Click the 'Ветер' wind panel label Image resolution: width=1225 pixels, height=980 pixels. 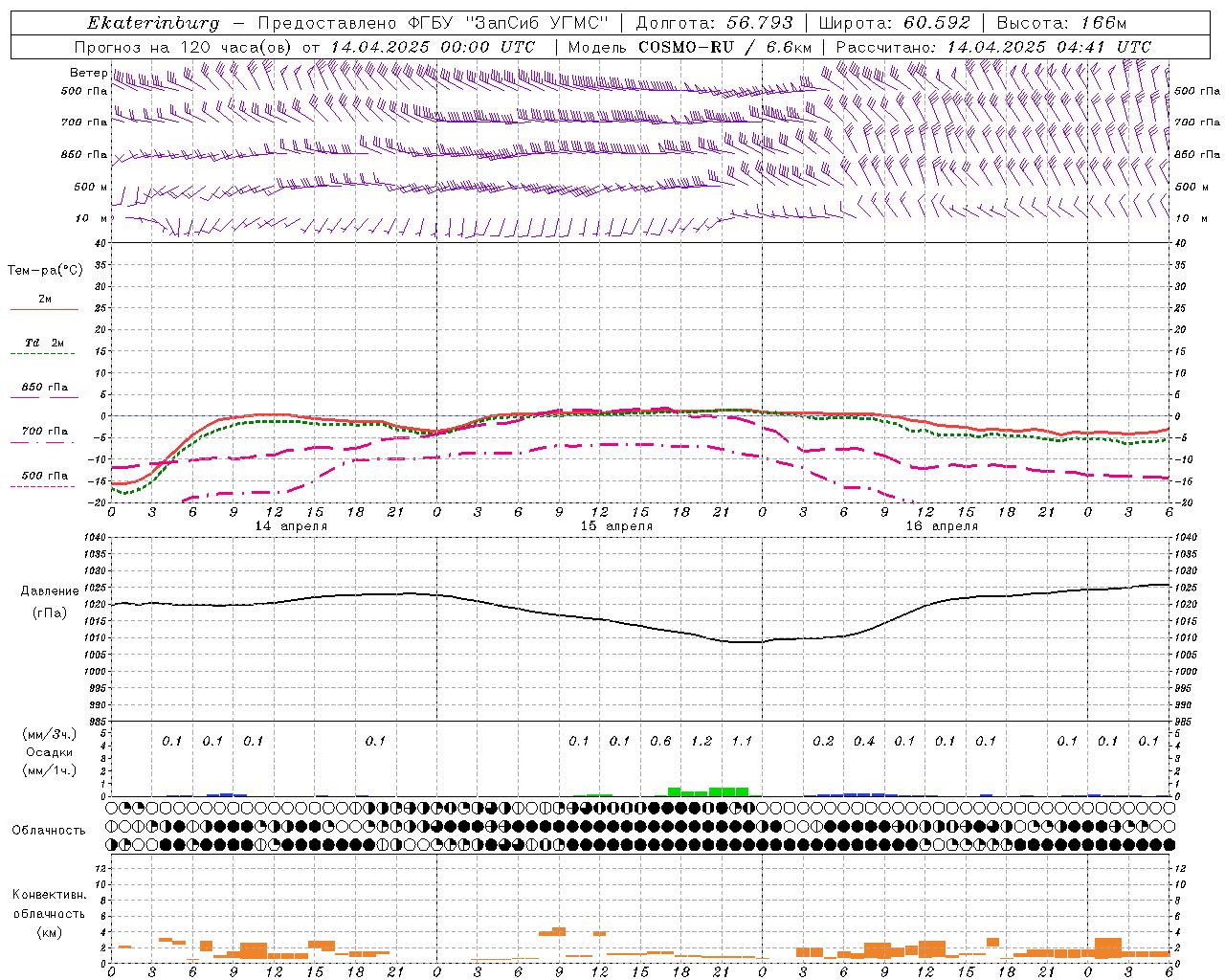[88, 73]
